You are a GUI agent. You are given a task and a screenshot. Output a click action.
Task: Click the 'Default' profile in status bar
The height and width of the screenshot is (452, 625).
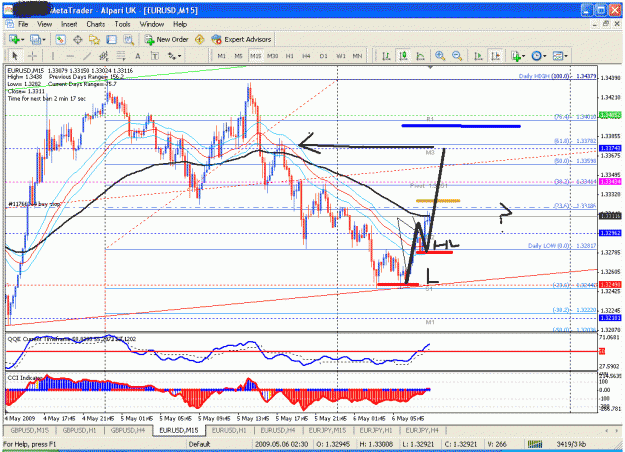(x=199, y=444)
